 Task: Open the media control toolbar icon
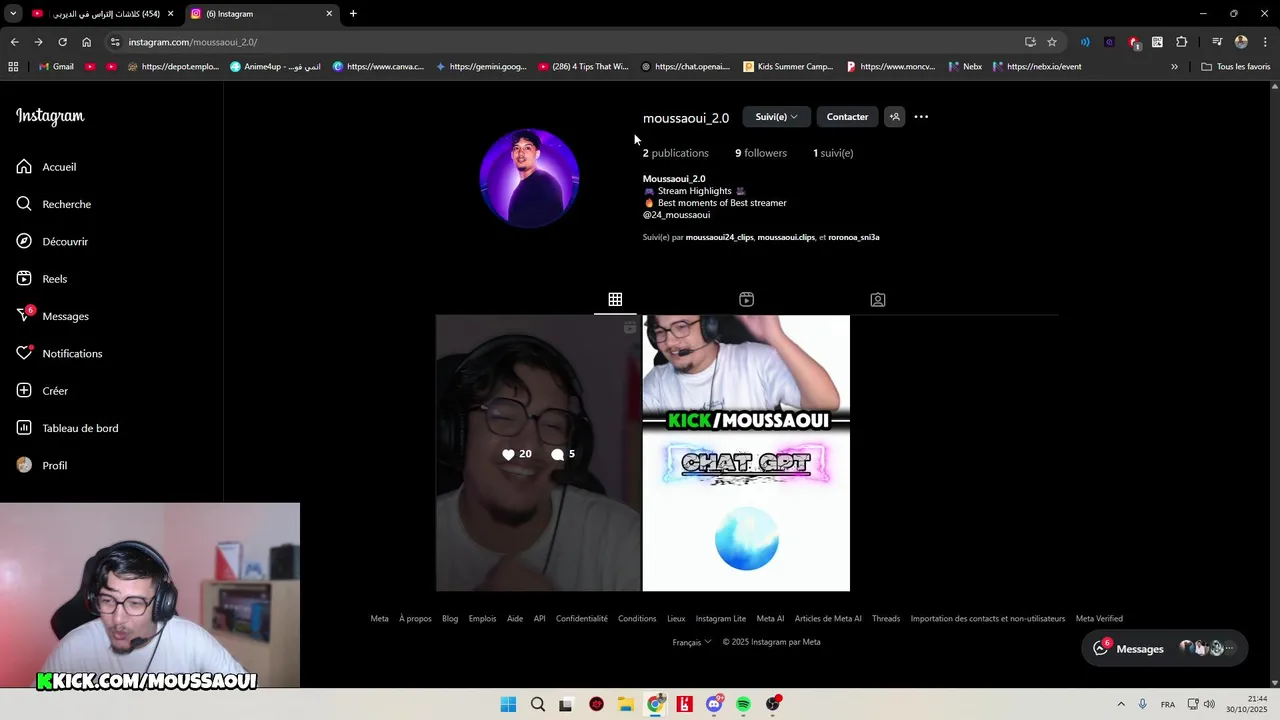click(1217, 42)
